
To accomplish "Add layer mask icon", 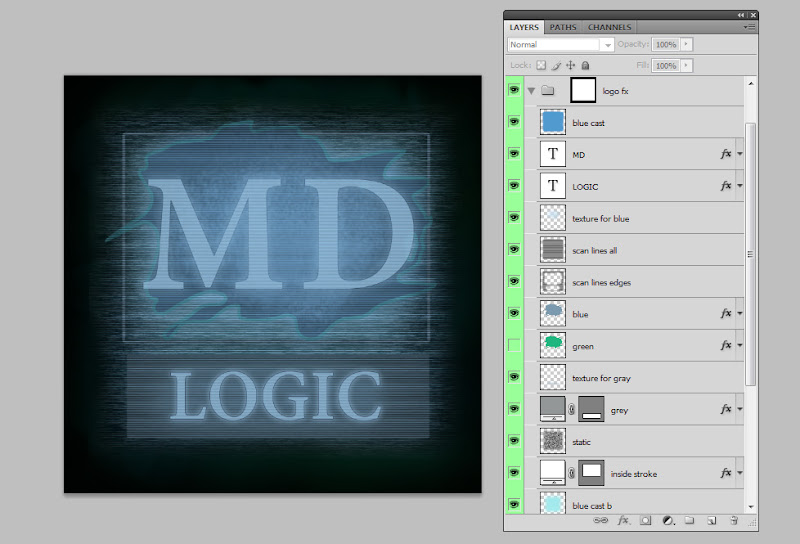I will coord(645,521).
